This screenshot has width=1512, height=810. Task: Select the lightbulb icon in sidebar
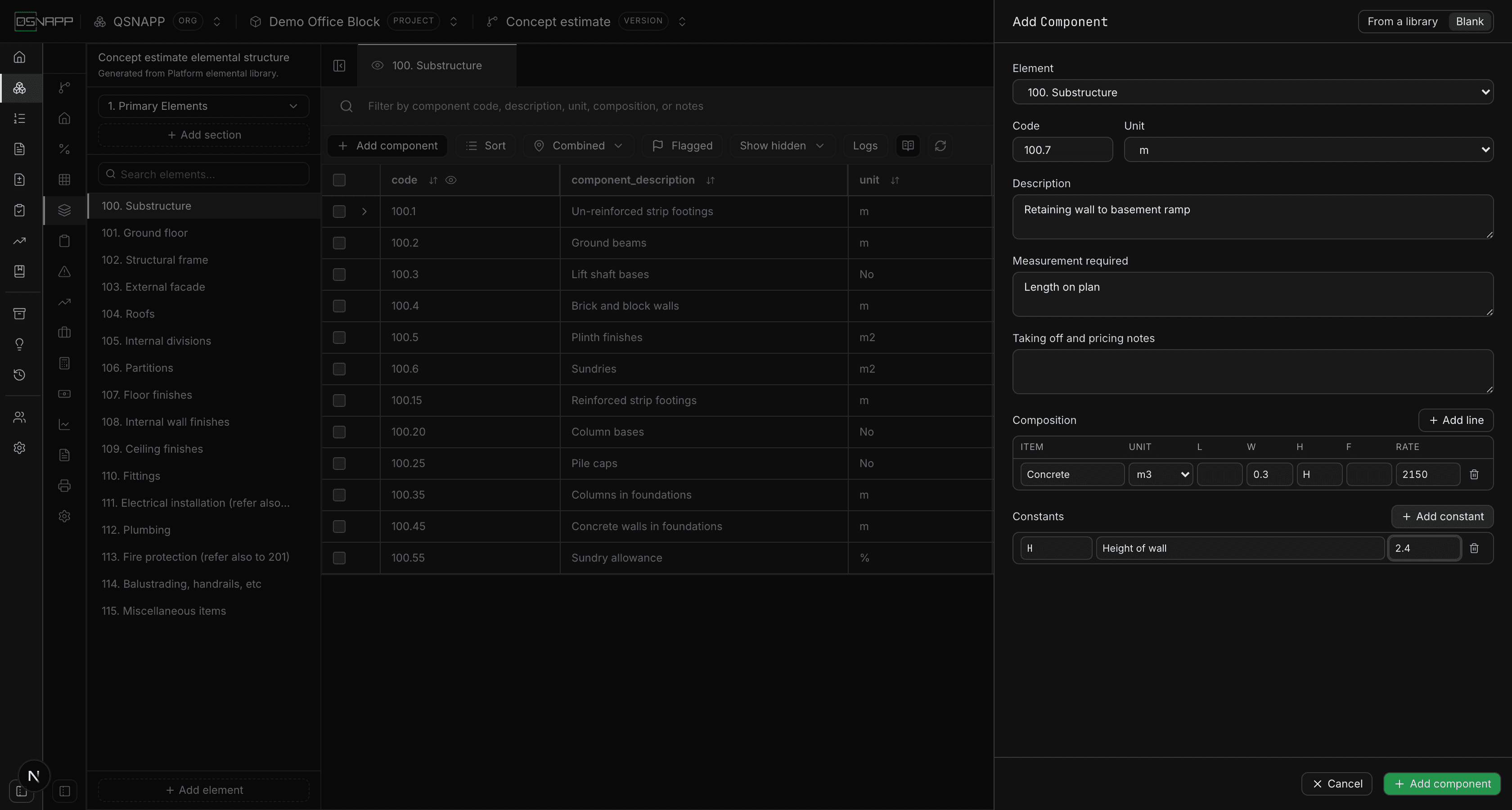[19, 345]
